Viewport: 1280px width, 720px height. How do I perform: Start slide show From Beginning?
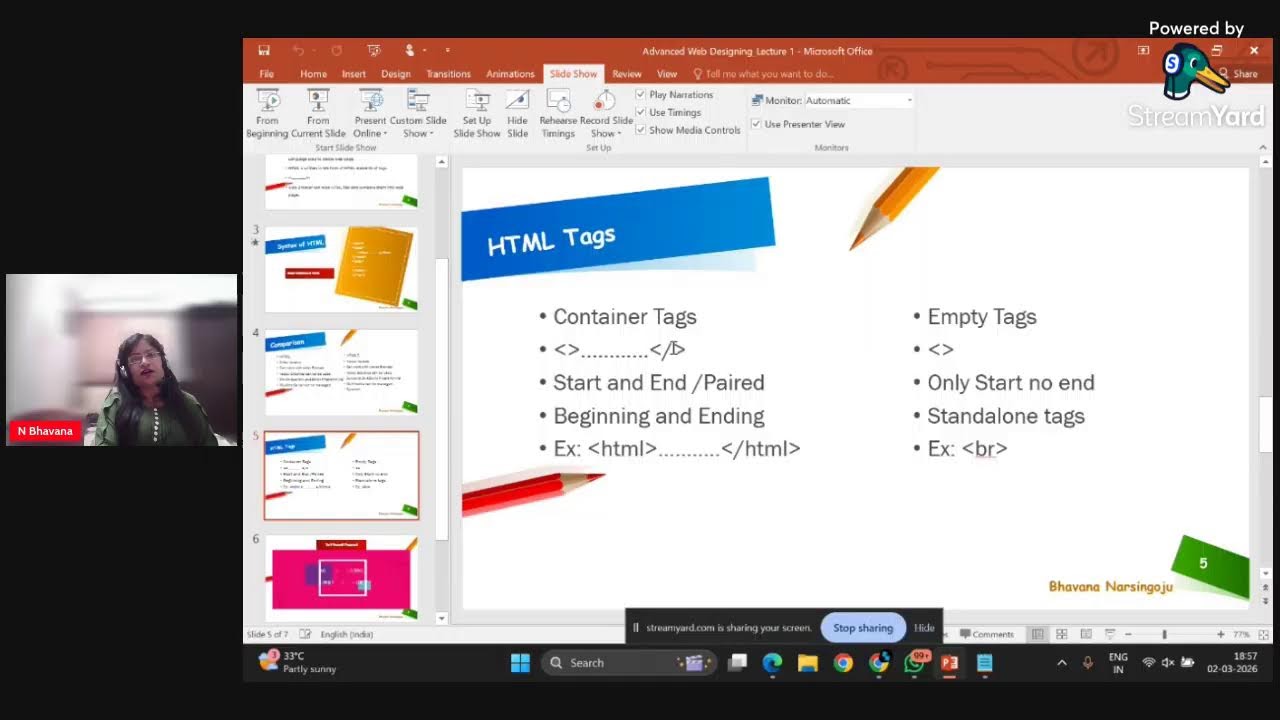tap(267, 114)
